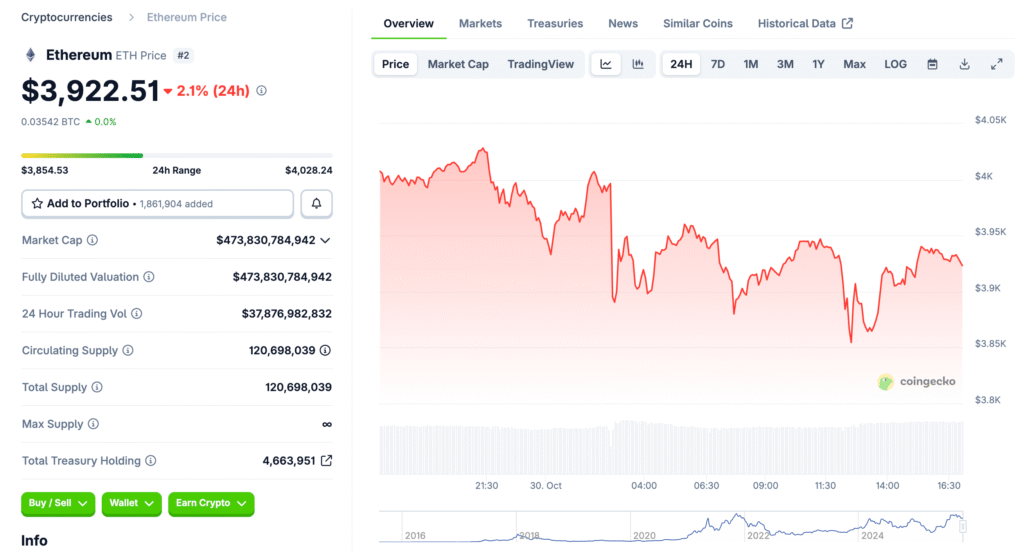Click Add to Portfolio button
Screen dimensions: 1024x553
157,204
